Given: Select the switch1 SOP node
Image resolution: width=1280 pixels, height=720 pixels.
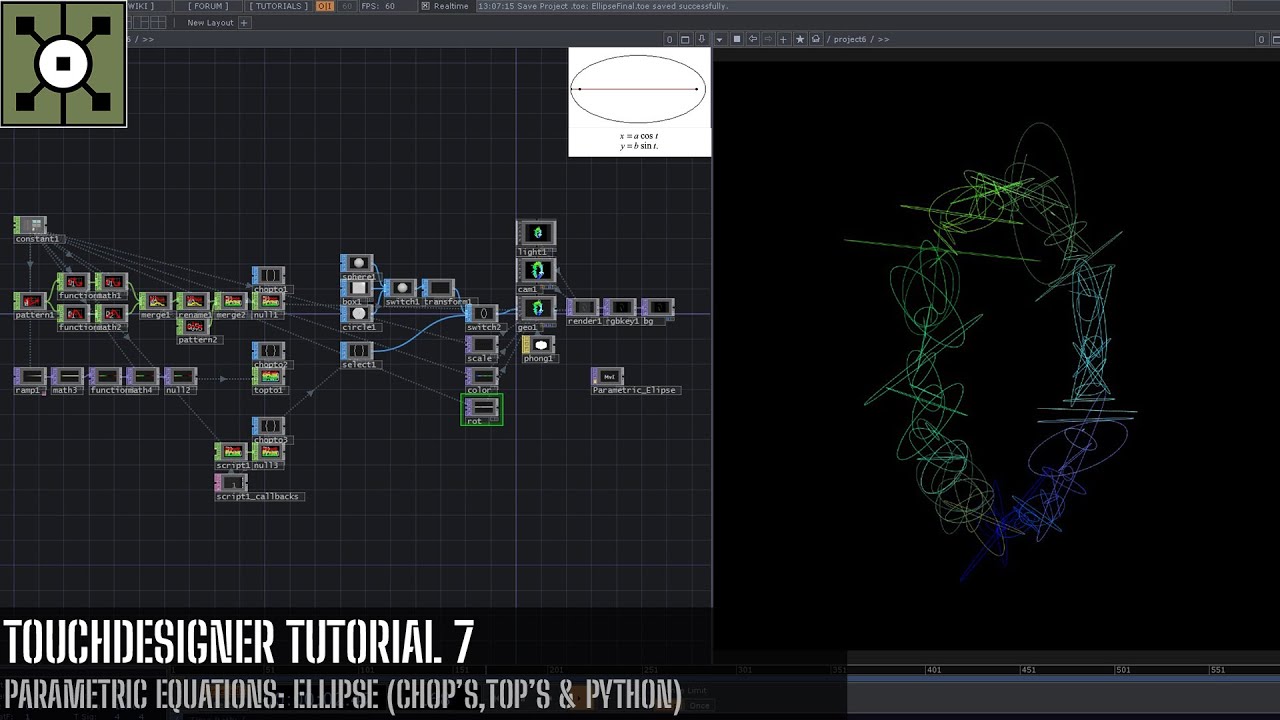Looking at the screenshot, I should pos(400,288).
